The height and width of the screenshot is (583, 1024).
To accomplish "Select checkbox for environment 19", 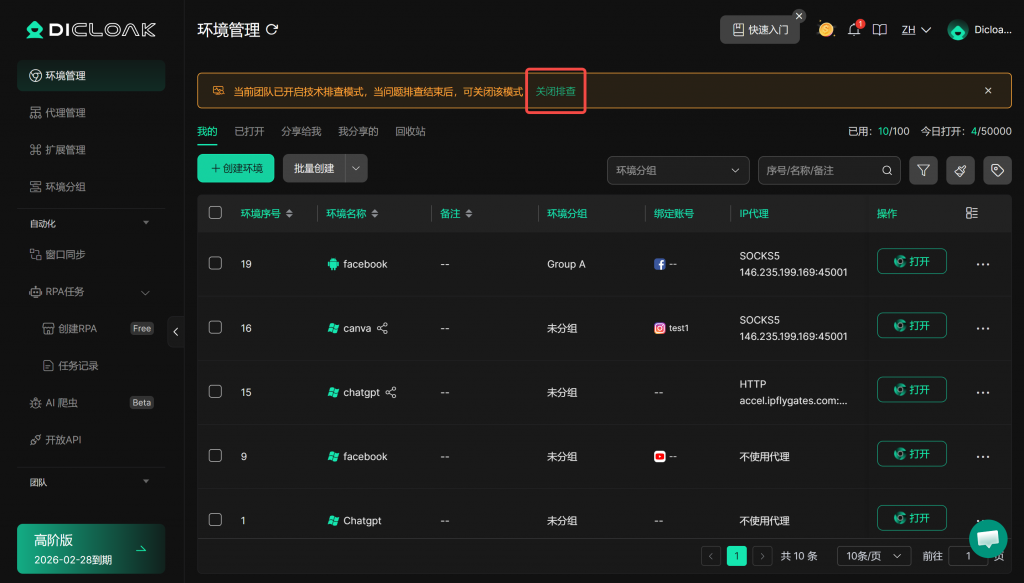I will [215, 263].
